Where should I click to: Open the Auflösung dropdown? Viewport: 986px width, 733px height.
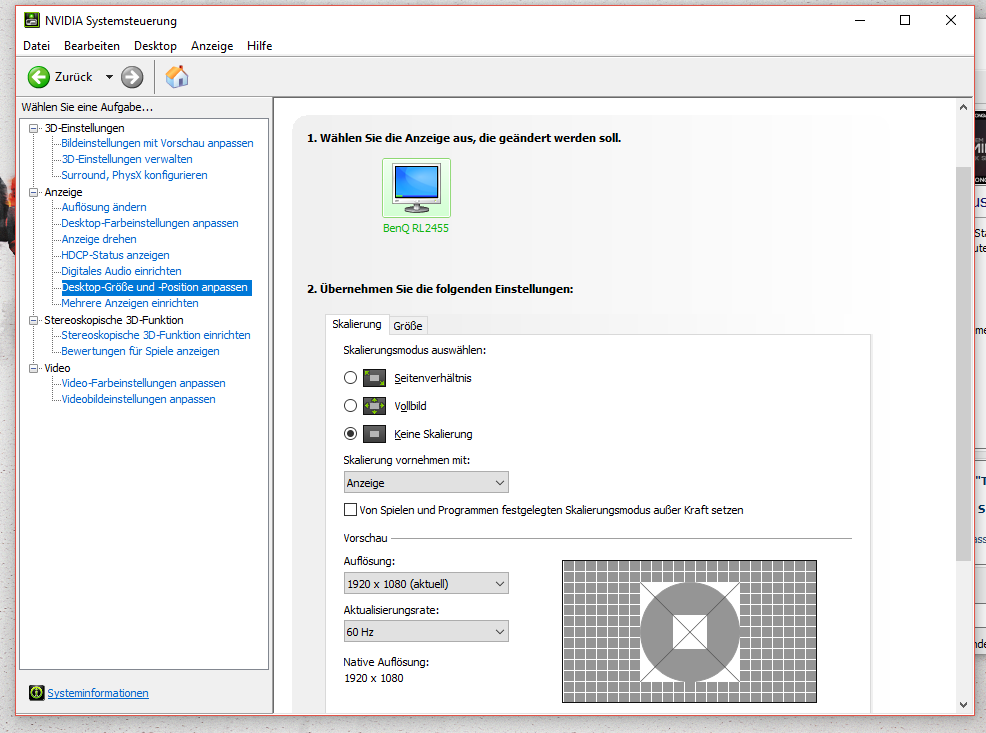coord(426,583)
